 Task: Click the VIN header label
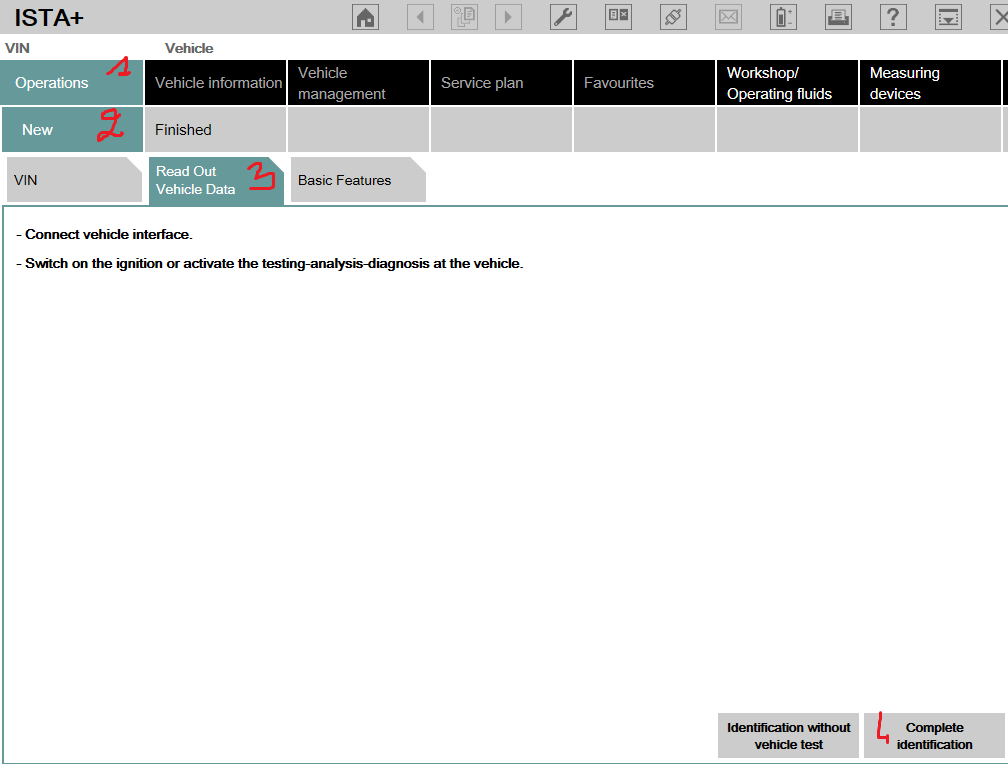(x=17, y=48)
